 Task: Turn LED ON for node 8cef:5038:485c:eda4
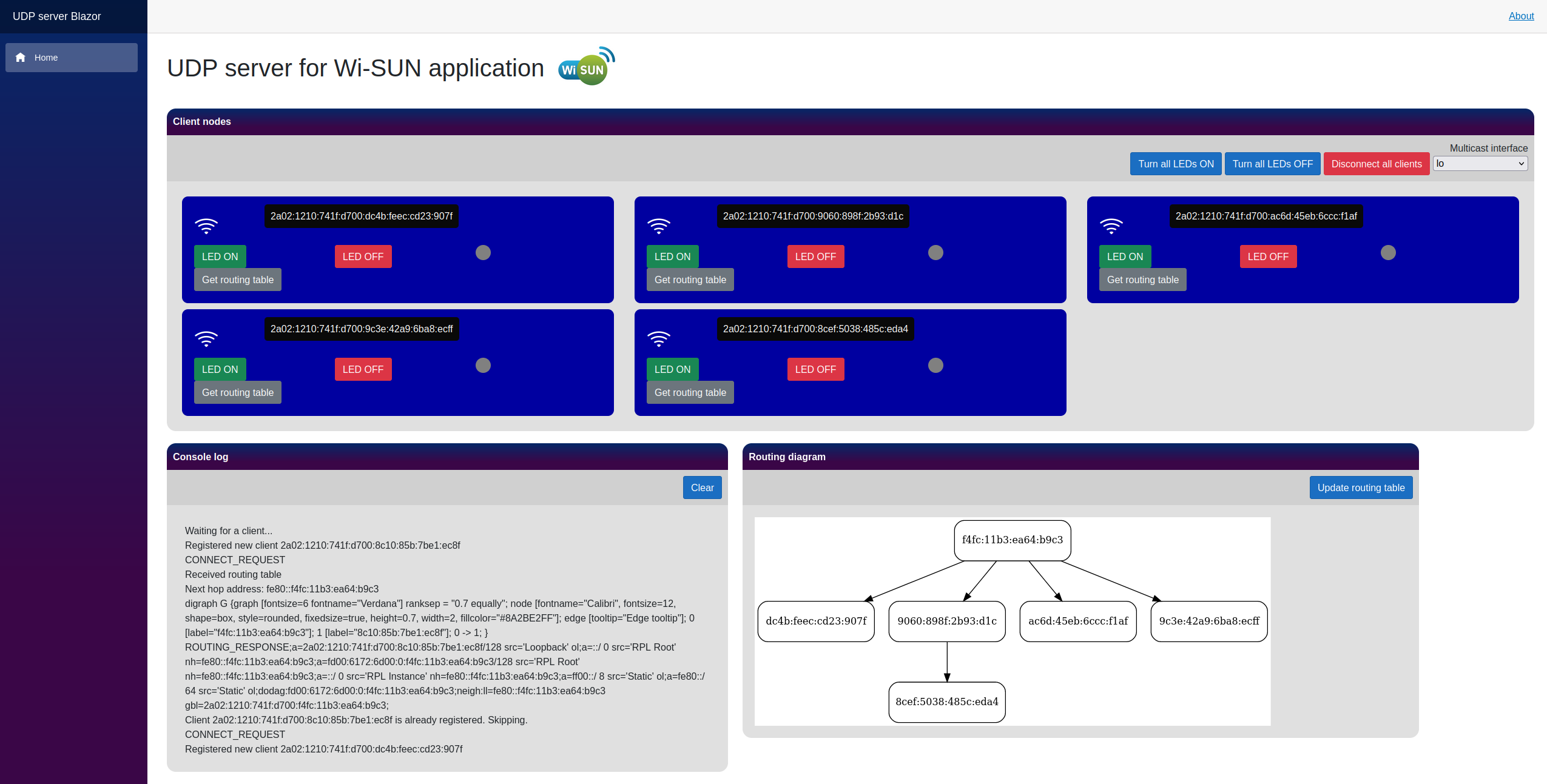tap(672, 369)
